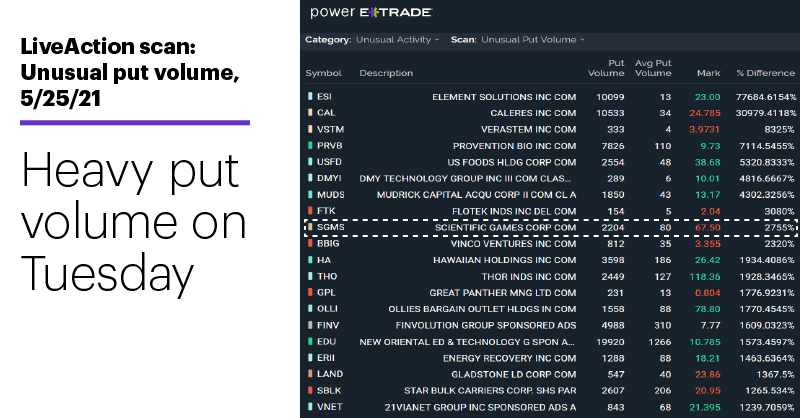The width and height of the screenshot is (800, 418).
Task: Select the SGMS ticker symbol
Action: coord(331,227)
